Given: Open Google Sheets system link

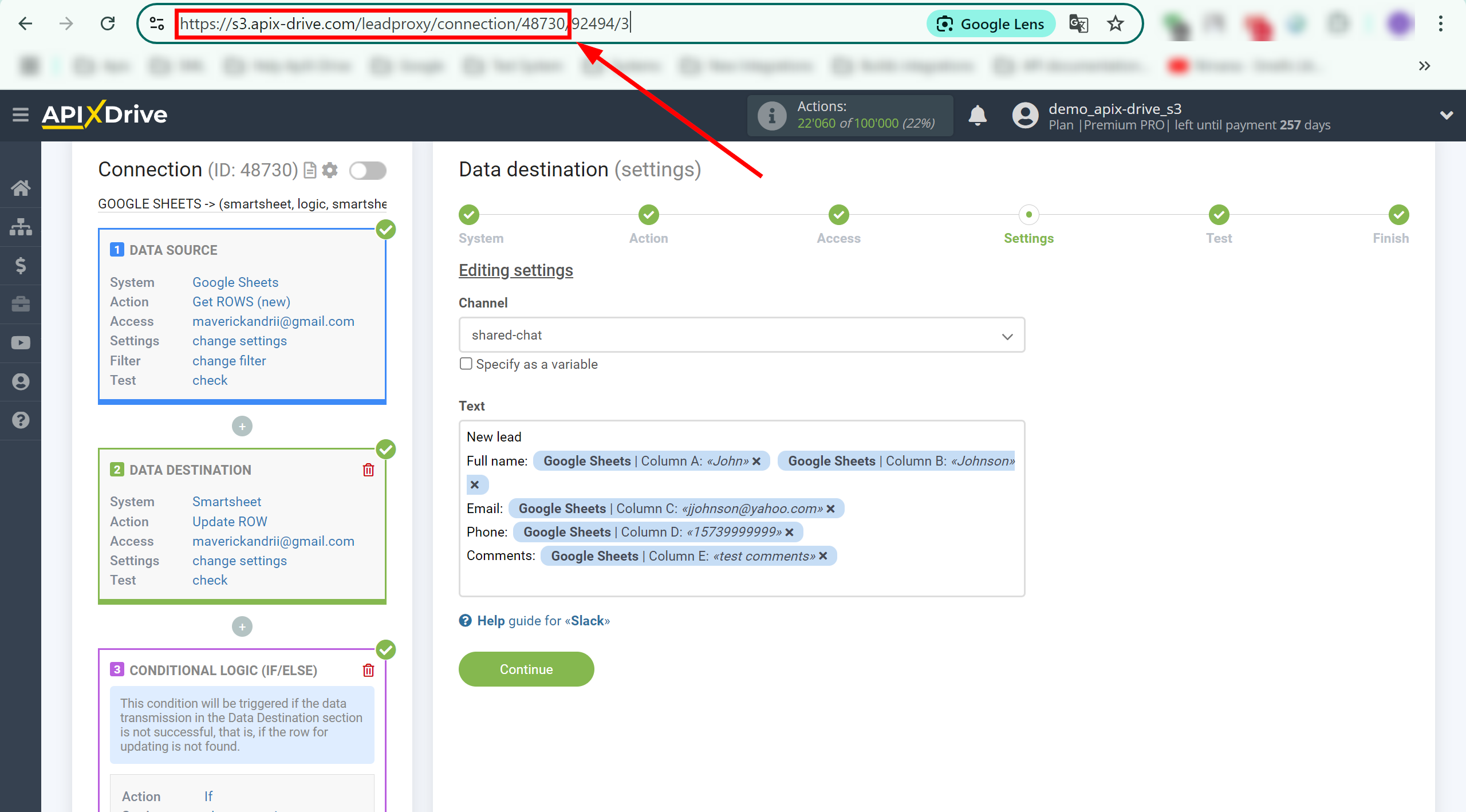Looking at the screenshot, I should pyautogui.click(x=235, y=282).
